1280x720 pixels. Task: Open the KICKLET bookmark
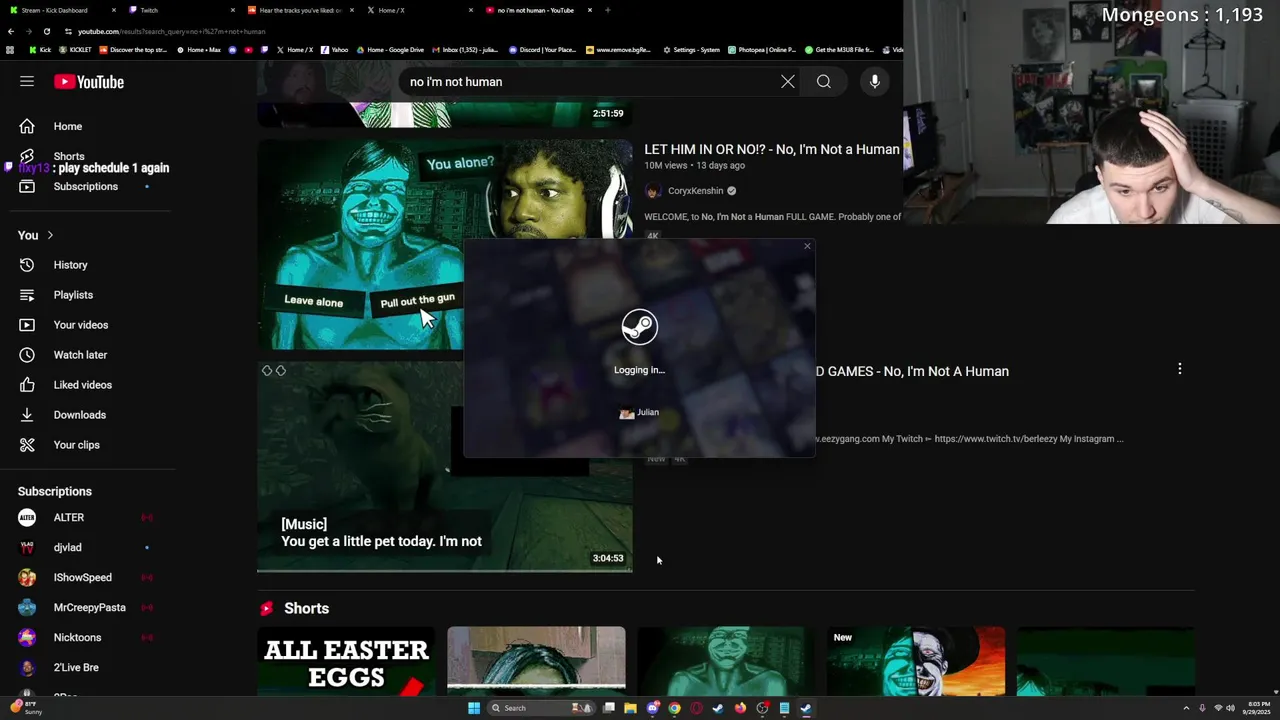coord(76,50)
